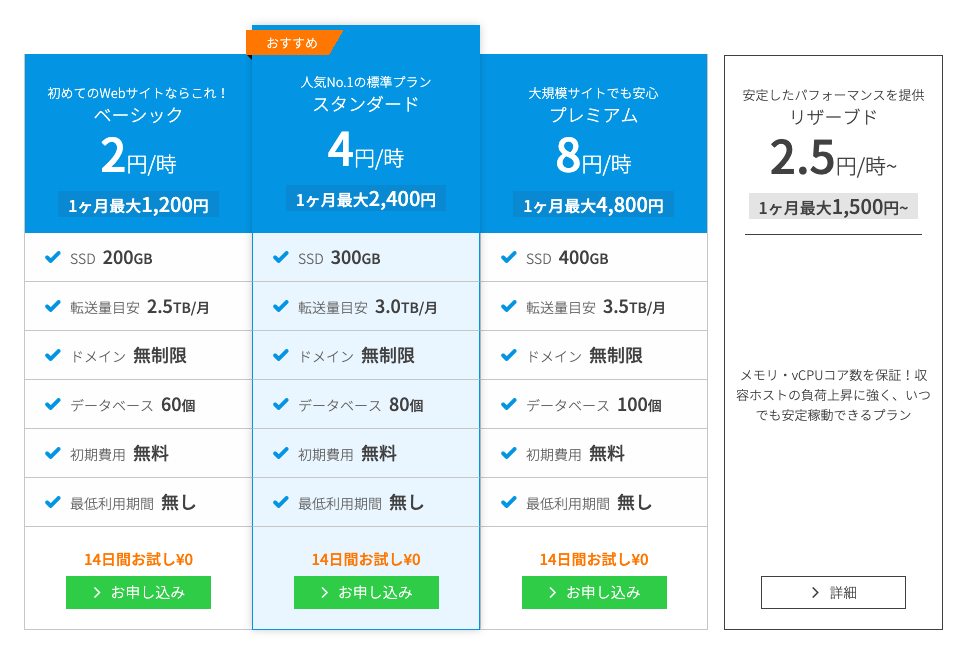Click the 14日間お試し¥0 text under ベーシック
The image size is (967, 657).
(139, 560)
